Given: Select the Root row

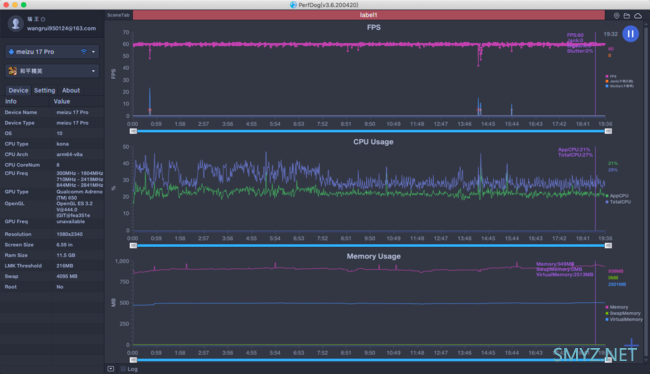Looking at the screenshot, I should tap(52, 287).
